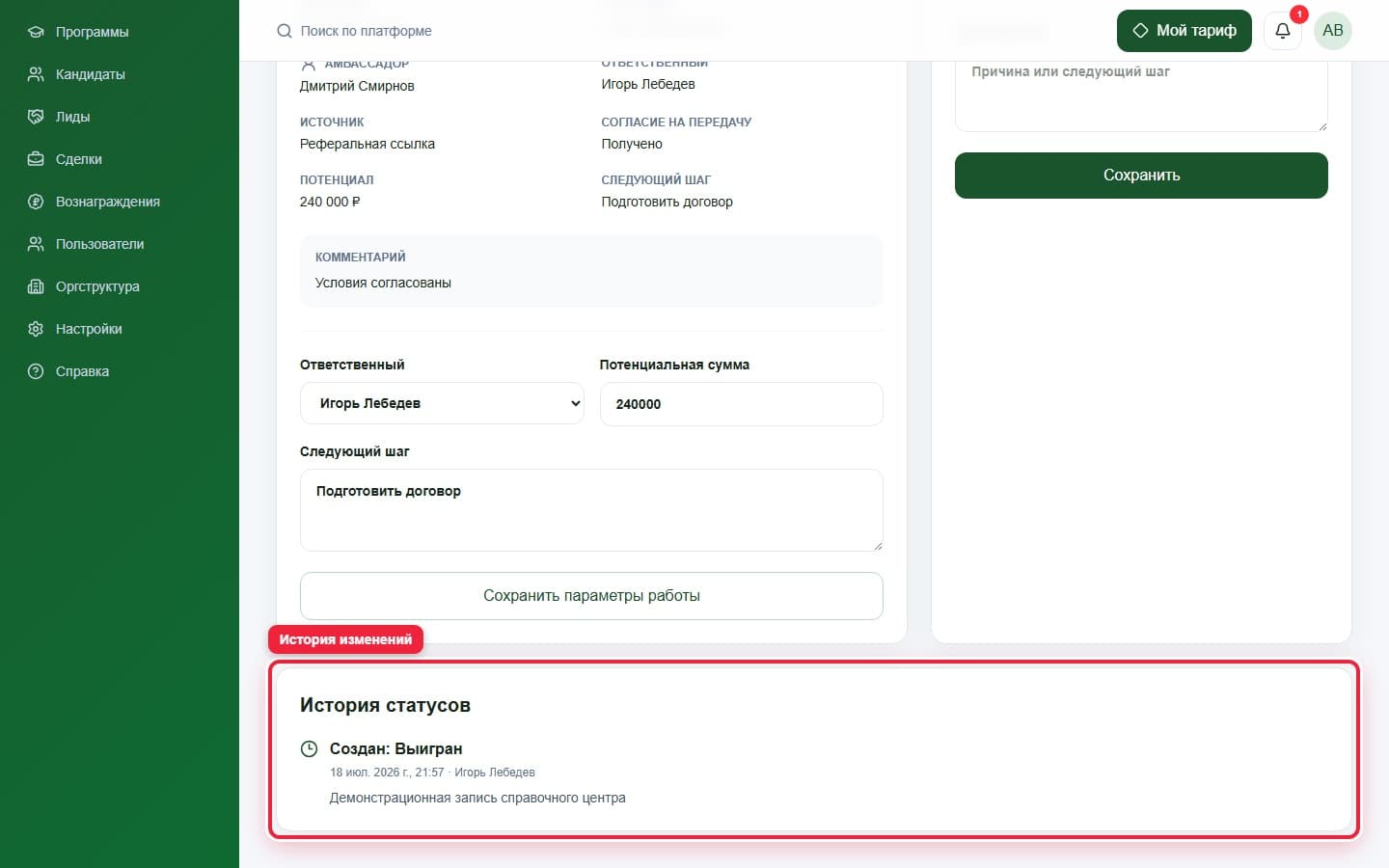The image size is (1389, 868).
Task: Click the clock icon beside Создан: Выигран
Action: [310, 748]
